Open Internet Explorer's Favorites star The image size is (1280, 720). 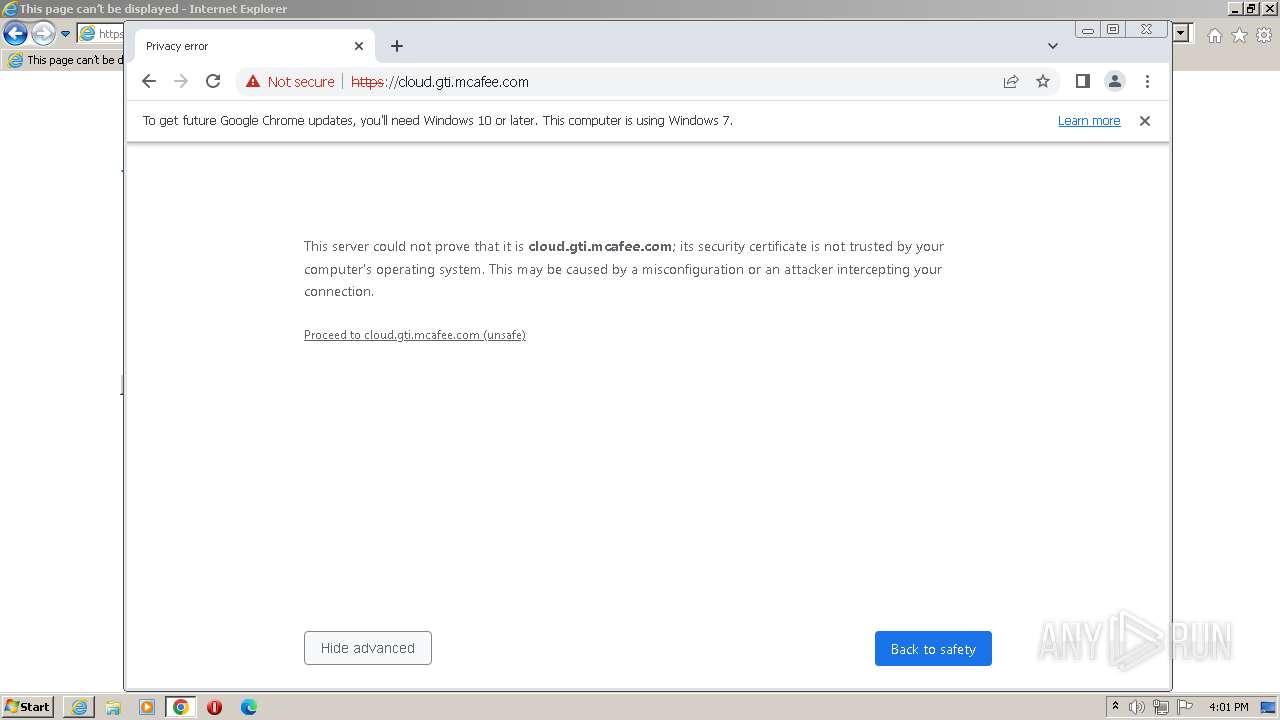pos(1239,35)
